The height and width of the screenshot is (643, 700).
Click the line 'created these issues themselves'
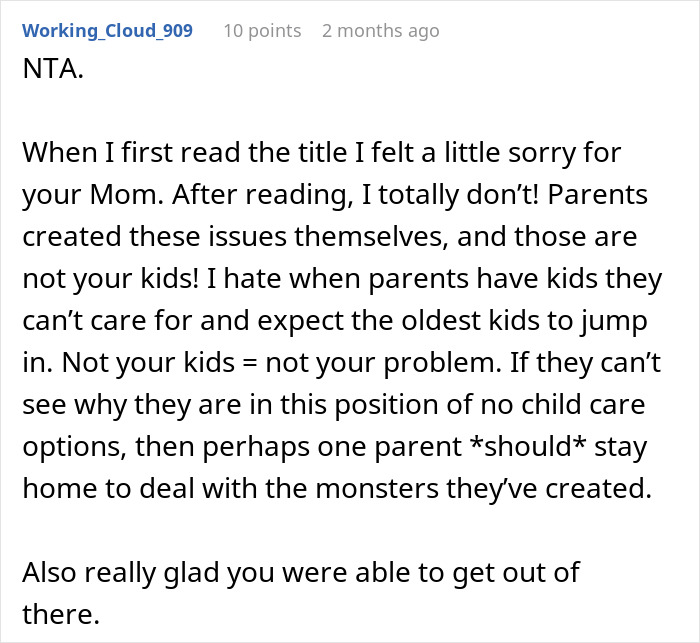click(x=329, y=236)
